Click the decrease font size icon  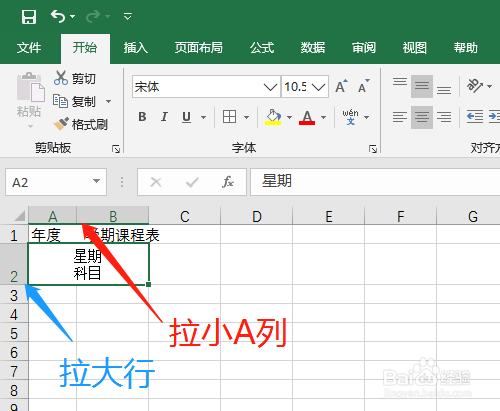pos(363,87)
